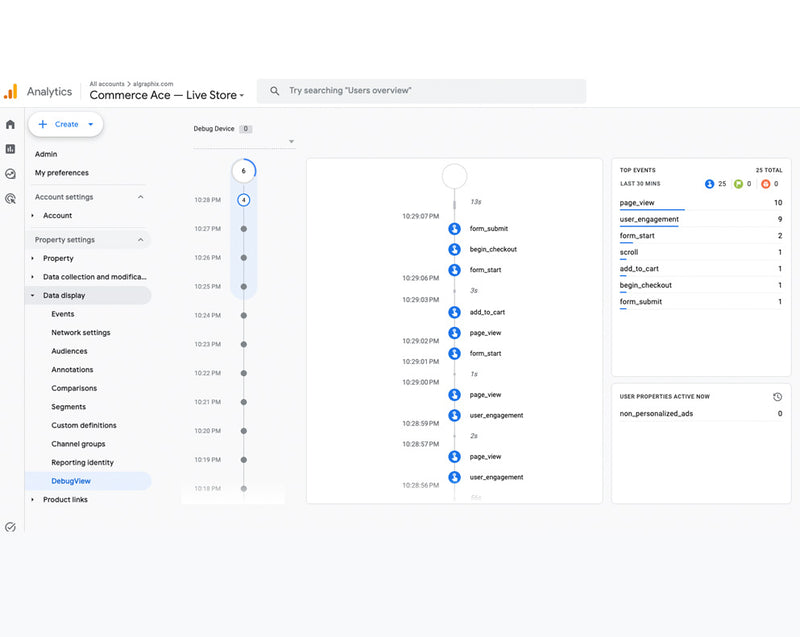
Task: Click the non_personalized_ads user property
Action: [656, 414]
